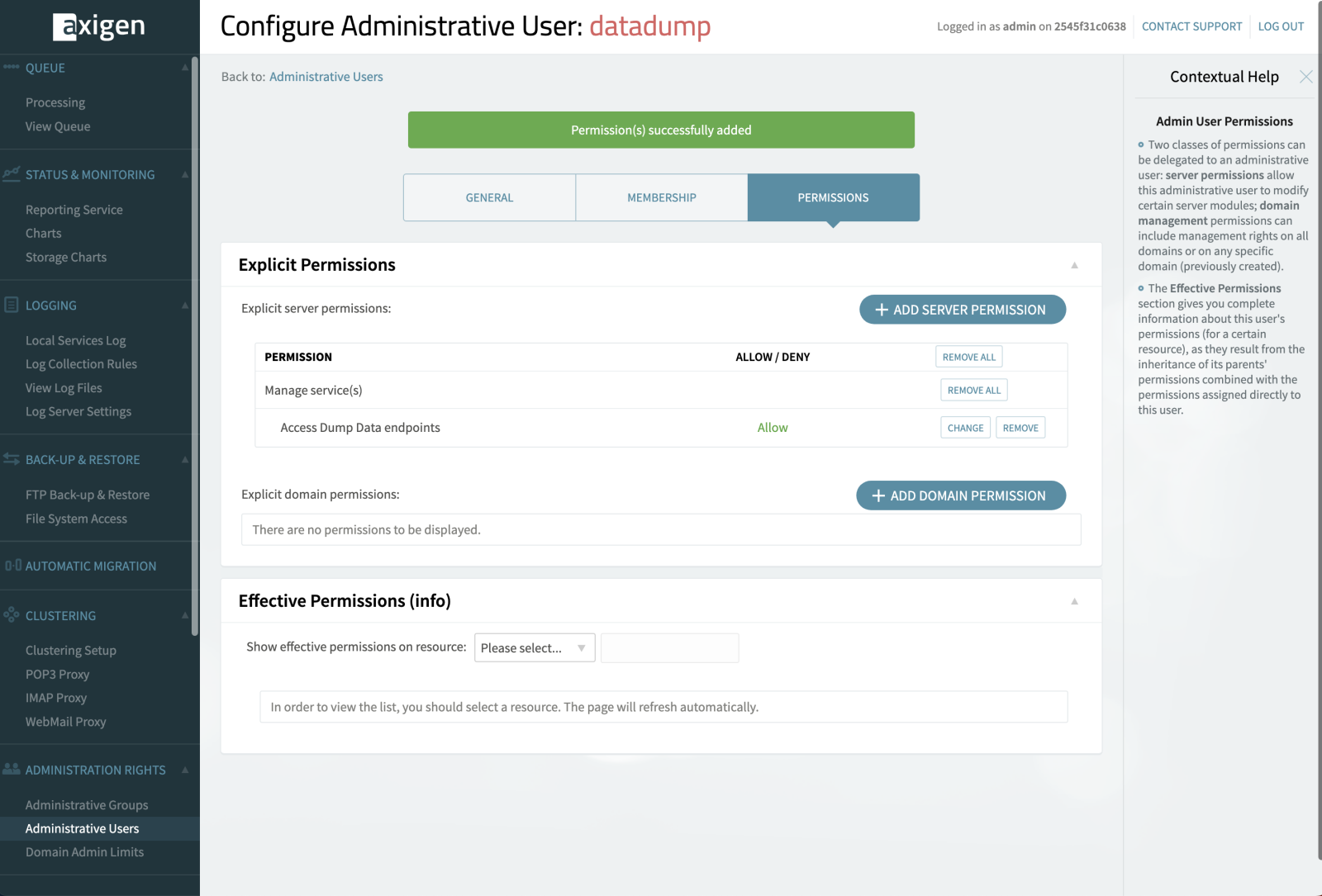Click the 'Allow' value for Dump Data endpoints

coord(773,428)
